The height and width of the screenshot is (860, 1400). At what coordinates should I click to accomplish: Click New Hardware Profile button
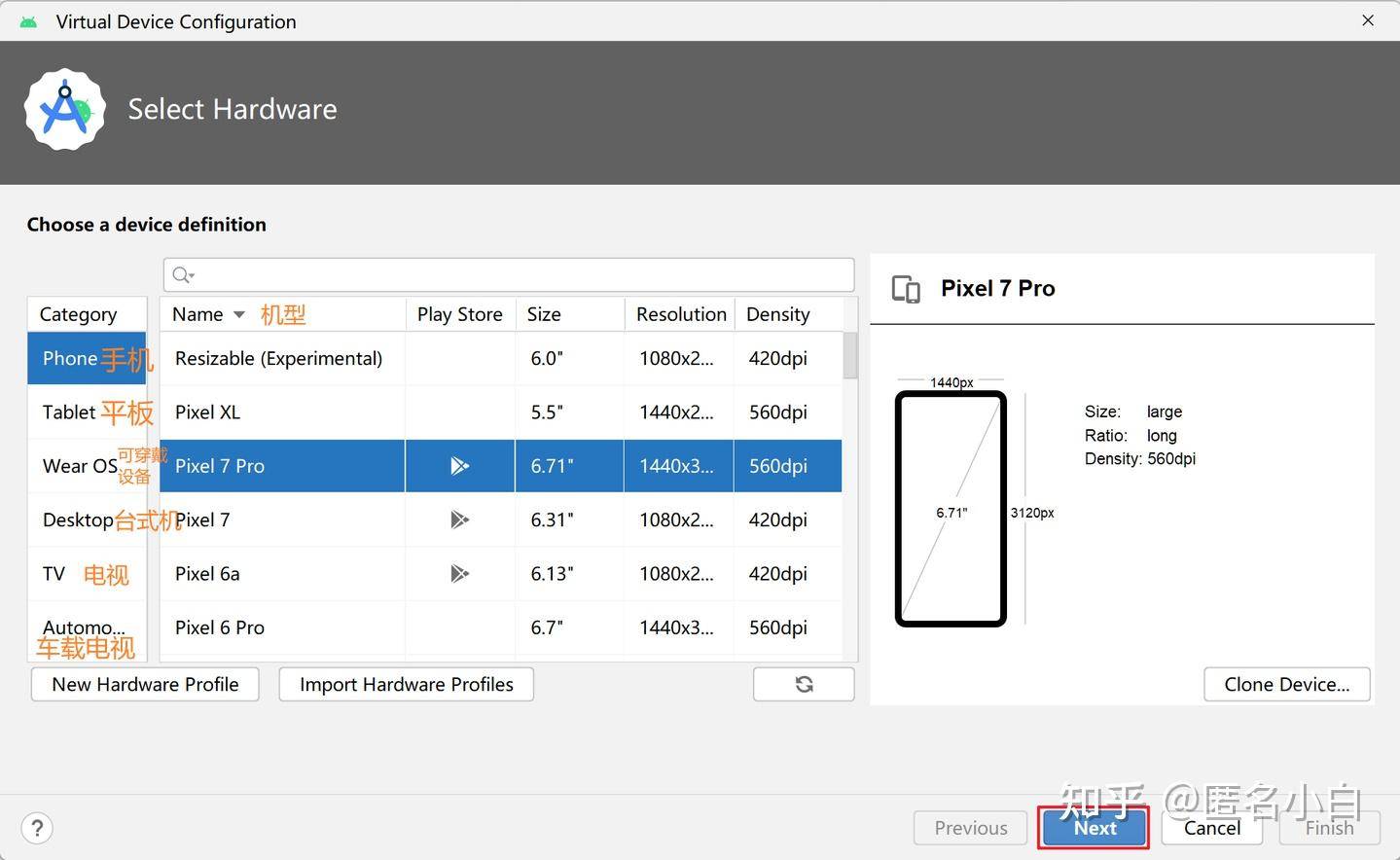(x=145, y=684)
